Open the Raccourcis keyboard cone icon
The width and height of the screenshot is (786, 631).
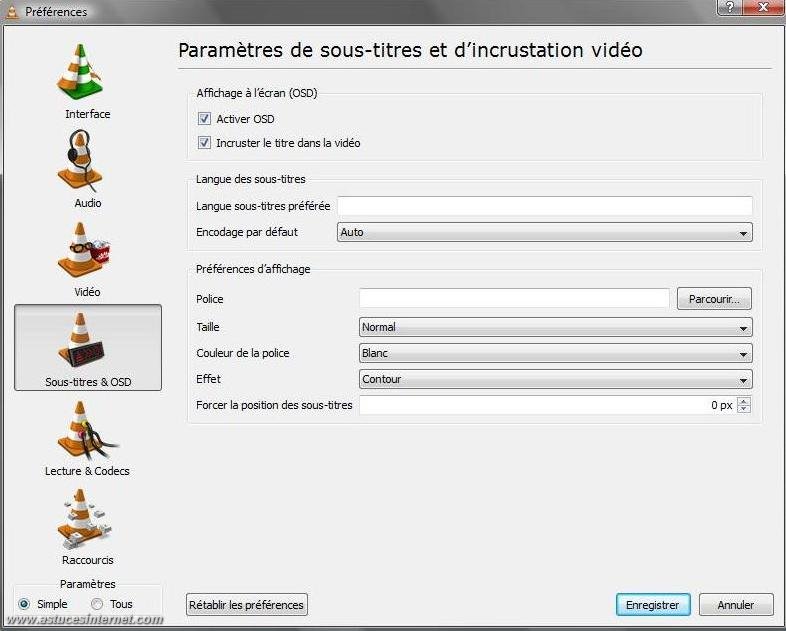coord(84,520)
